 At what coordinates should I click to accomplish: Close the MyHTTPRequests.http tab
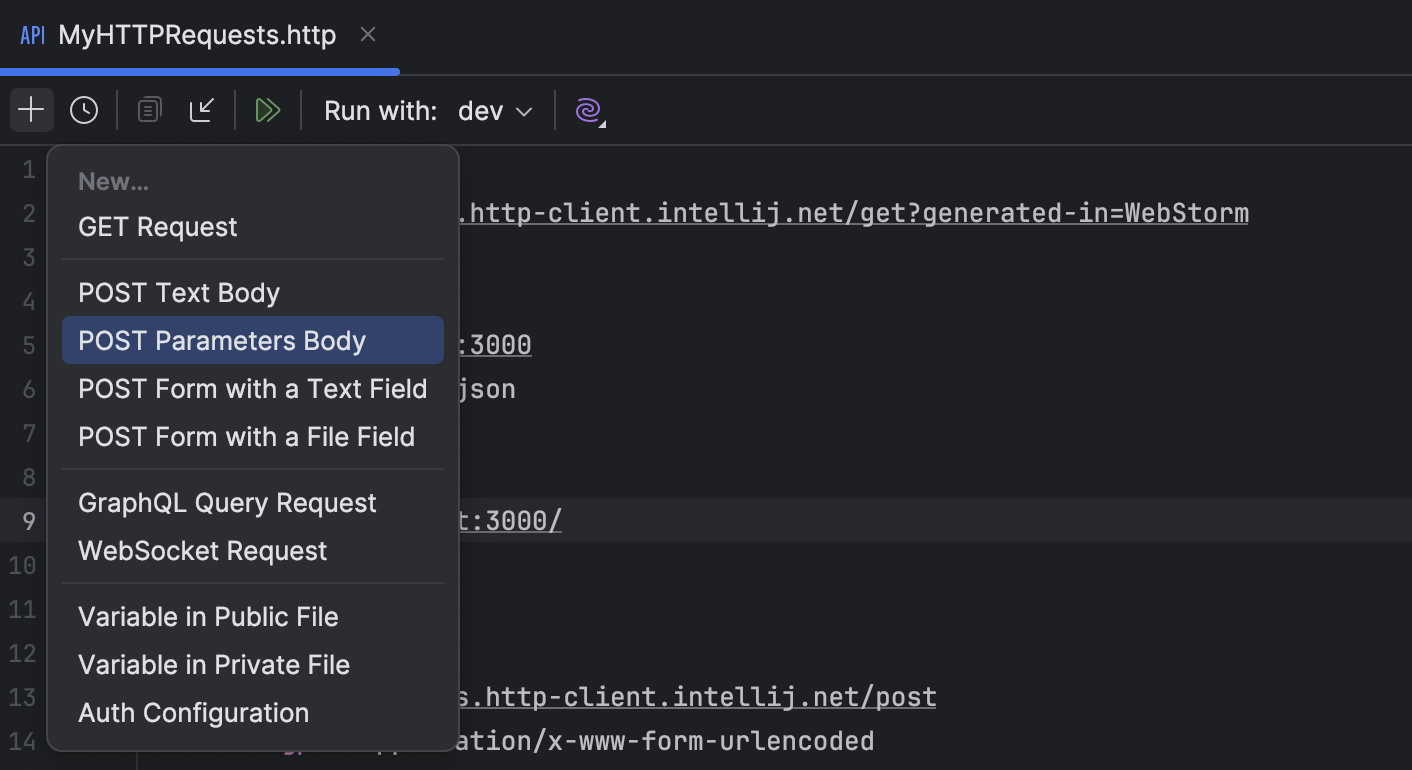(367, 34)
